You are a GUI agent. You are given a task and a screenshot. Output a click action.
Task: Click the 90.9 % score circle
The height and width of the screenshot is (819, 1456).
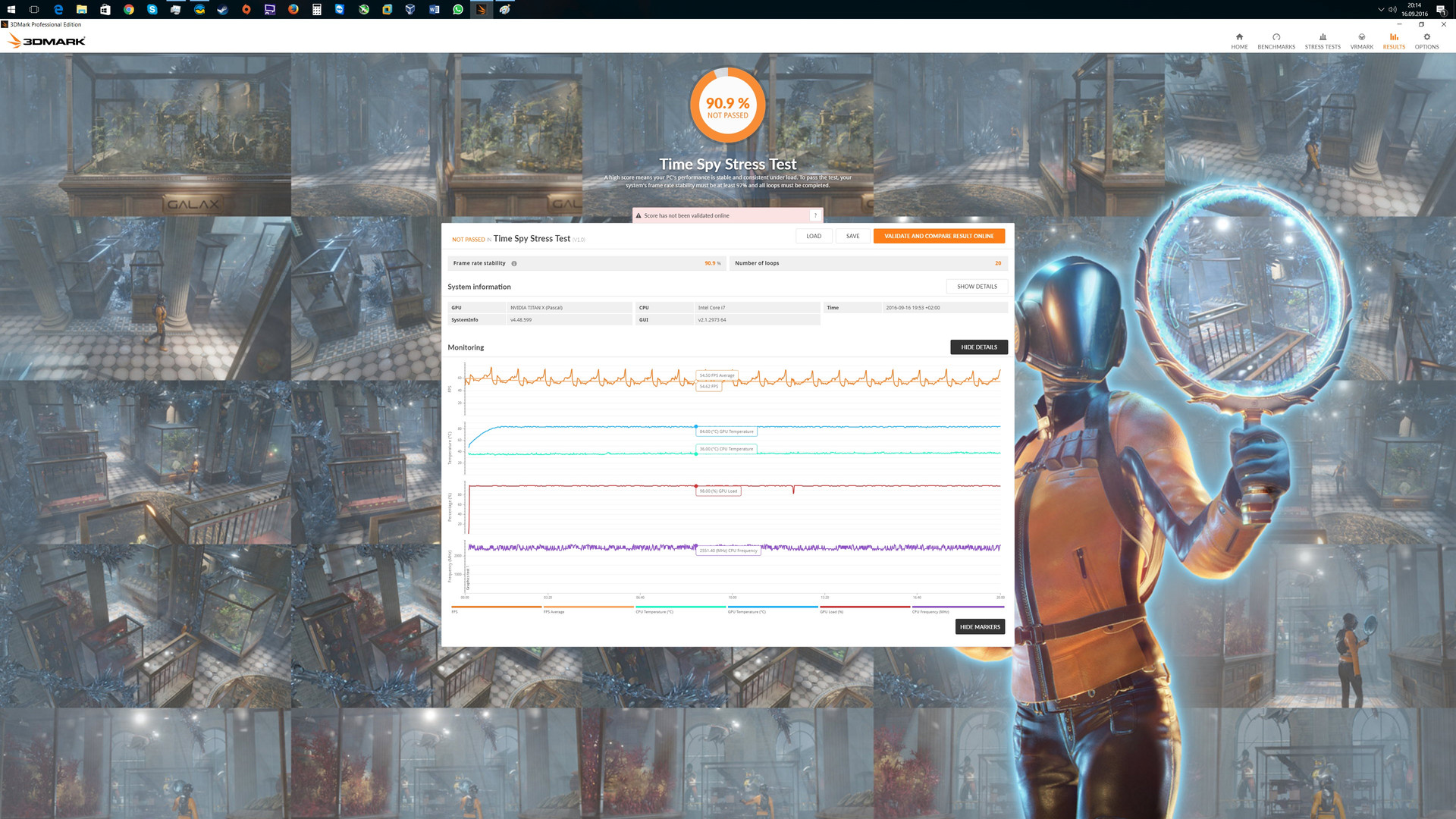728,106
